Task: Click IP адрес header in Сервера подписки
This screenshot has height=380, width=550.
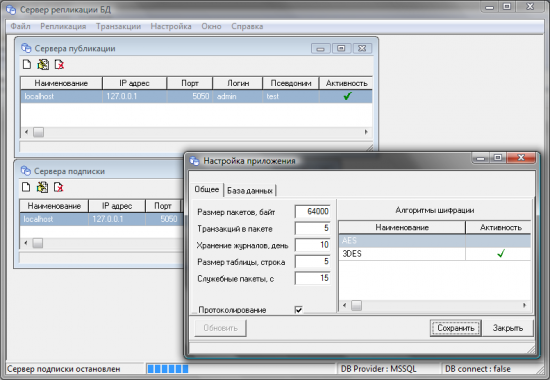Action: click(x=117, y=206)
